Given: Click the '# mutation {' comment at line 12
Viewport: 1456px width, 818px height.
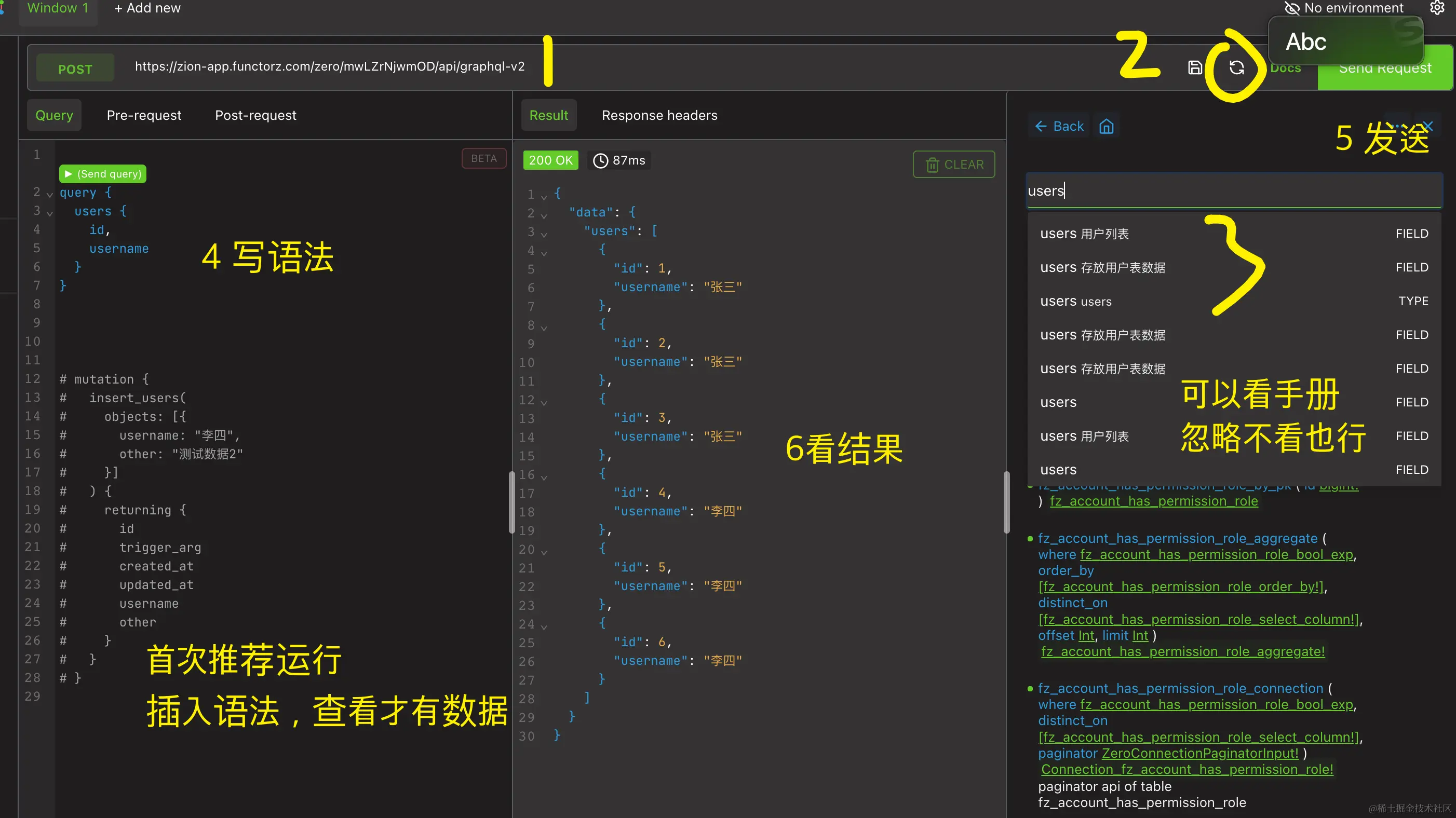Looking at the screenshot, I should [x=104, y=379].
